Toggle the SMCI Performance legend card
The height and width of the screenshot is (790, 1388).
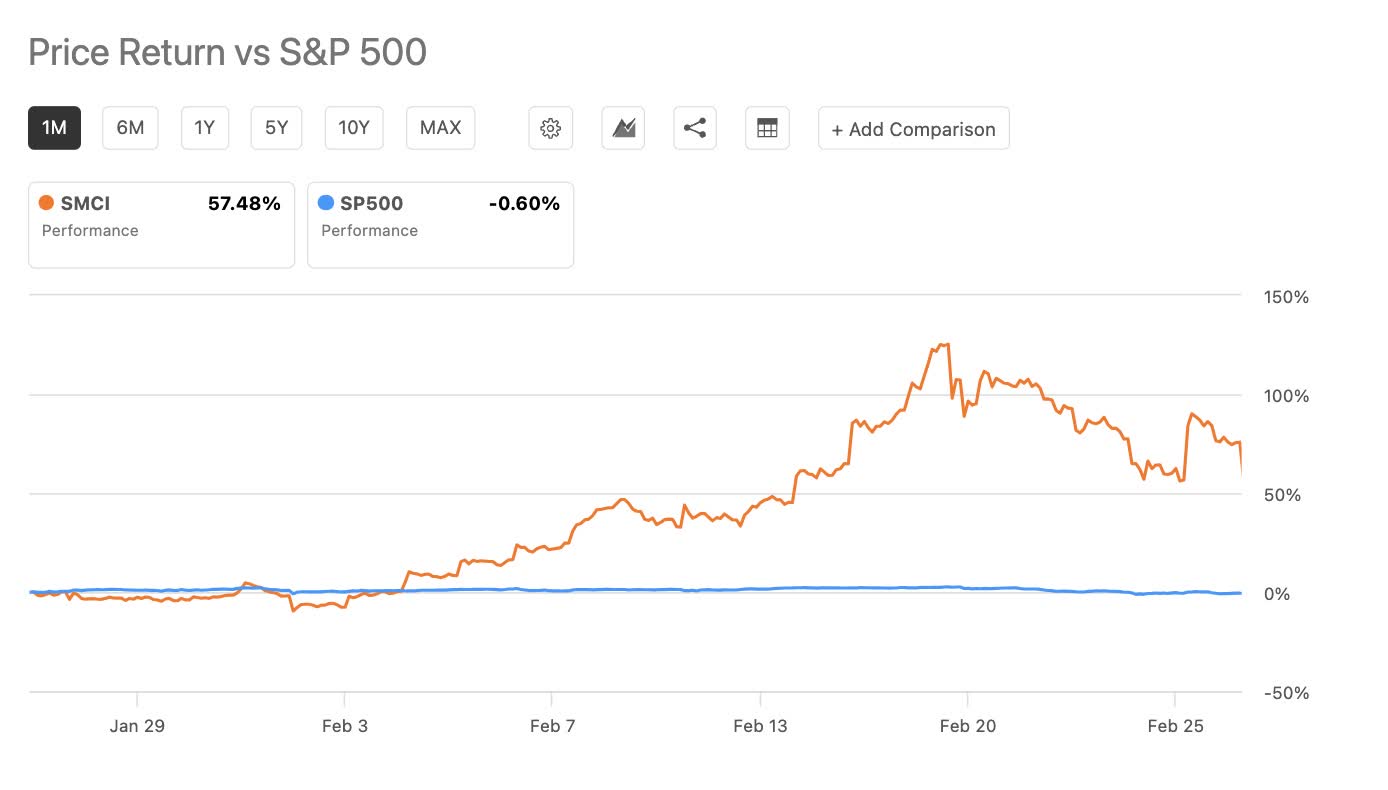tap(160, 224)
